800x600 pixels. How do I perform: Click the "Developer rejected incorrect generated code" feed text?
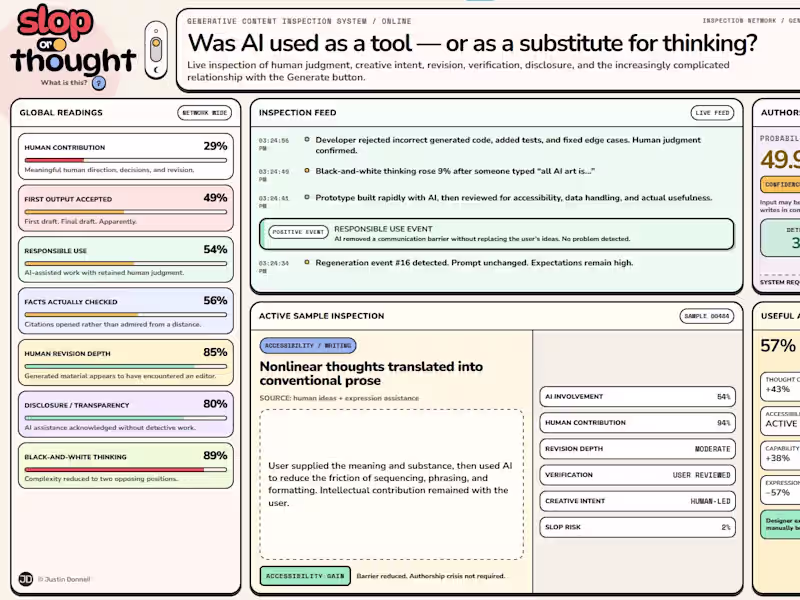click(x=508, y=145)
